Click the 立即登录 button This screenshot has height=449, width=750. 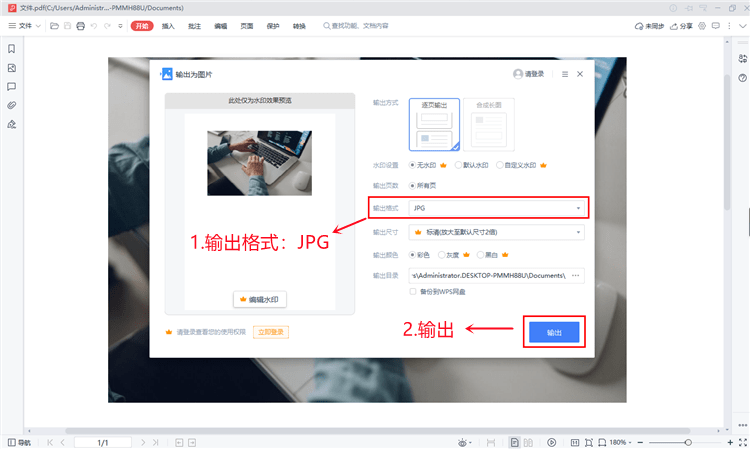click(x=271, y=332)
